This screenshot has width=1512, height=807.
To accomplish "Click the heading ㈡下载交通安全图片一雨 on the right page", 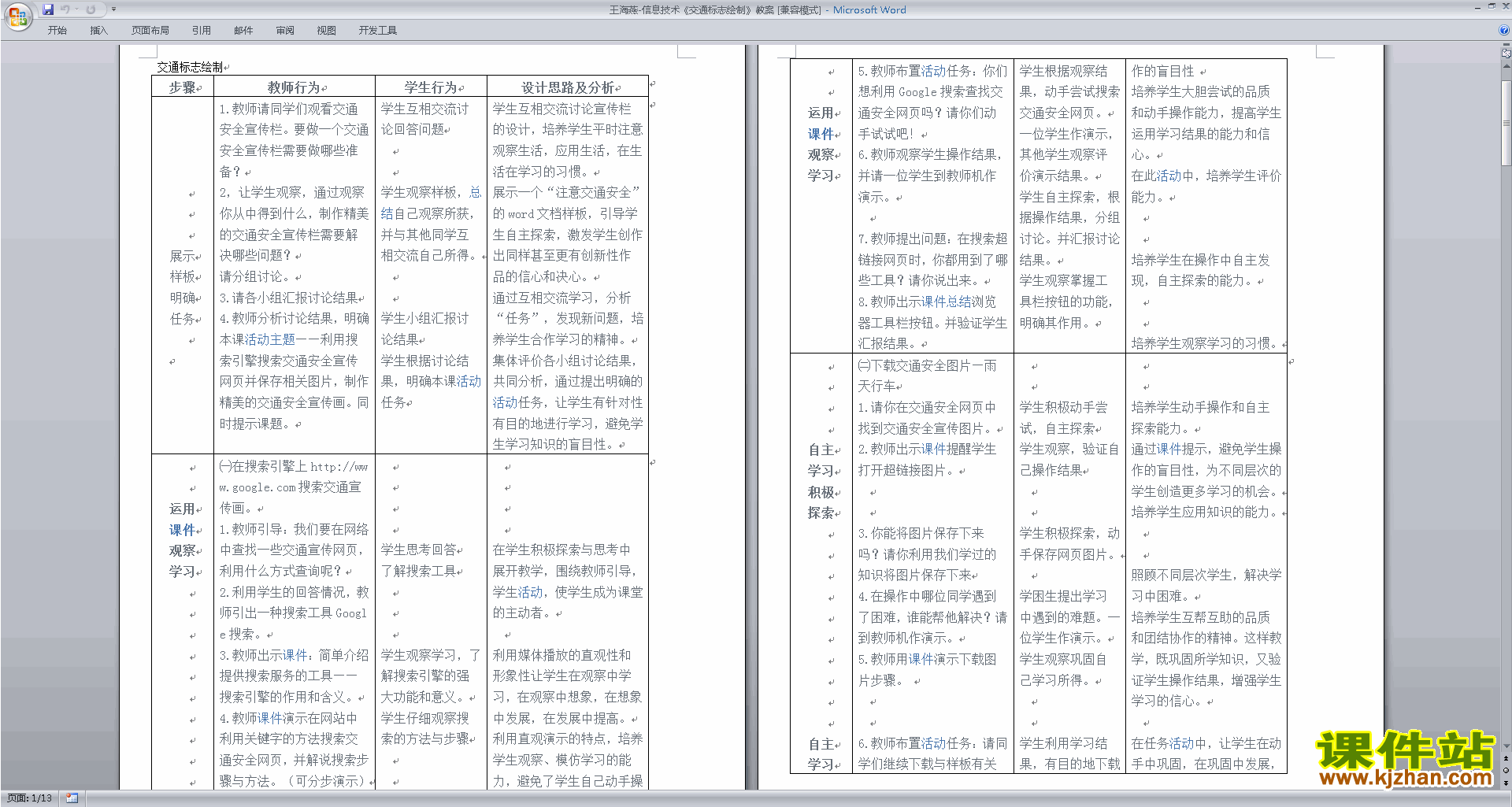I will (927, 365).
